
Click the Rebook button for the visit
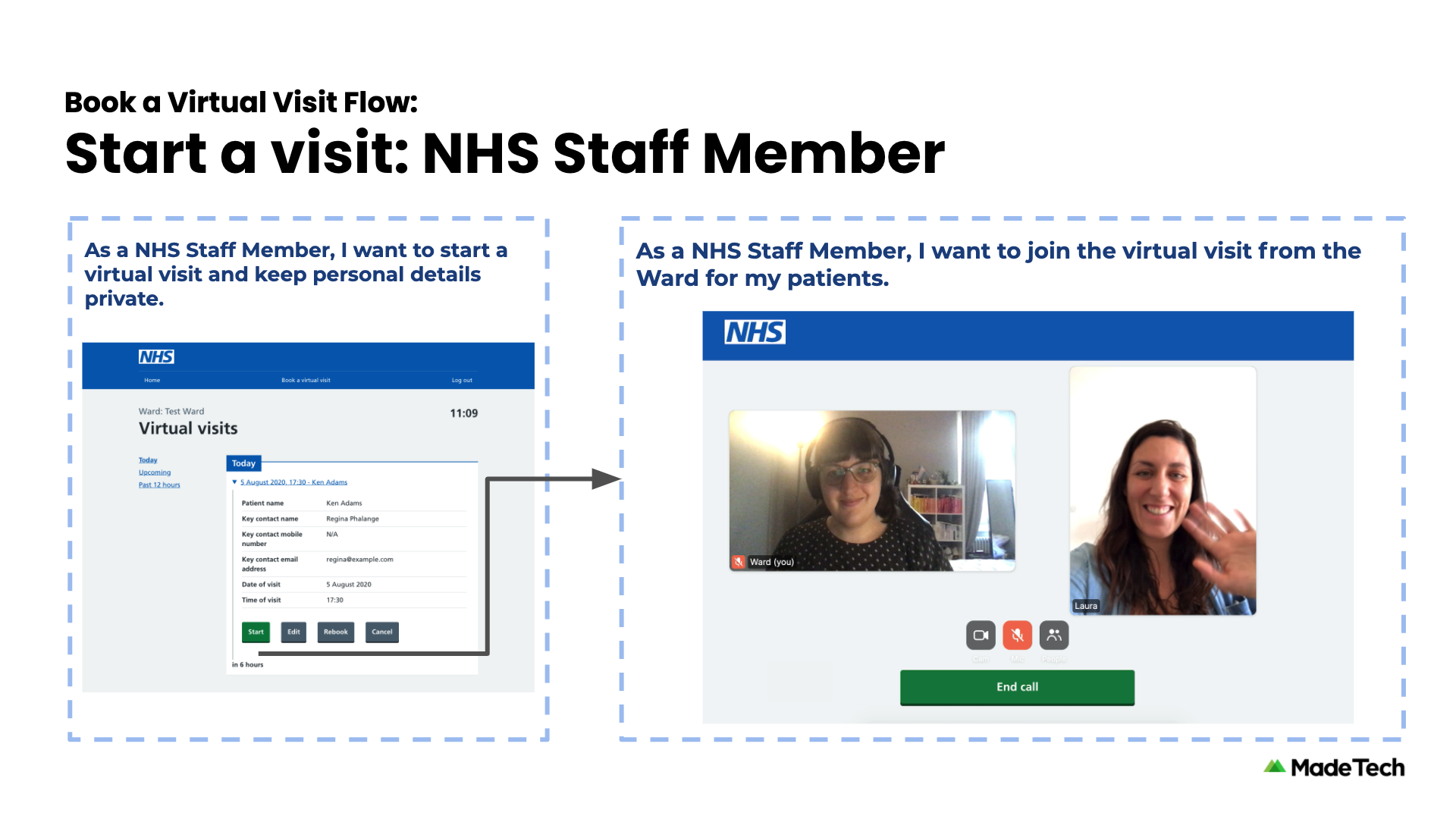pyautogui.click(x=343, y=631)
